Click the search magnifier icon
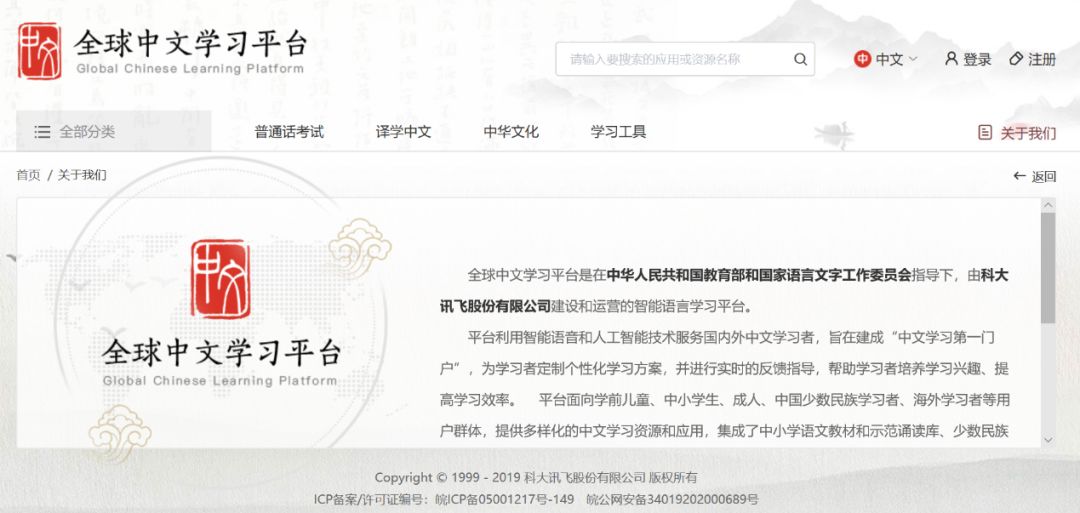The image size is (1080, 513). [800, 59]
